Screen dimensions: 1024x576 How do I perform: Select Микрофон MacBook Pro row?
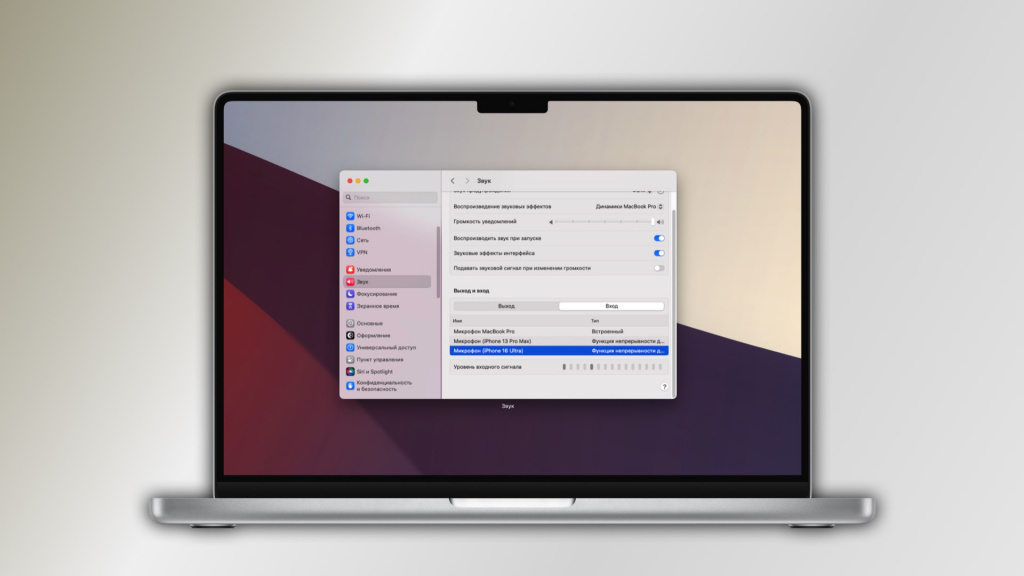(559, 332)
